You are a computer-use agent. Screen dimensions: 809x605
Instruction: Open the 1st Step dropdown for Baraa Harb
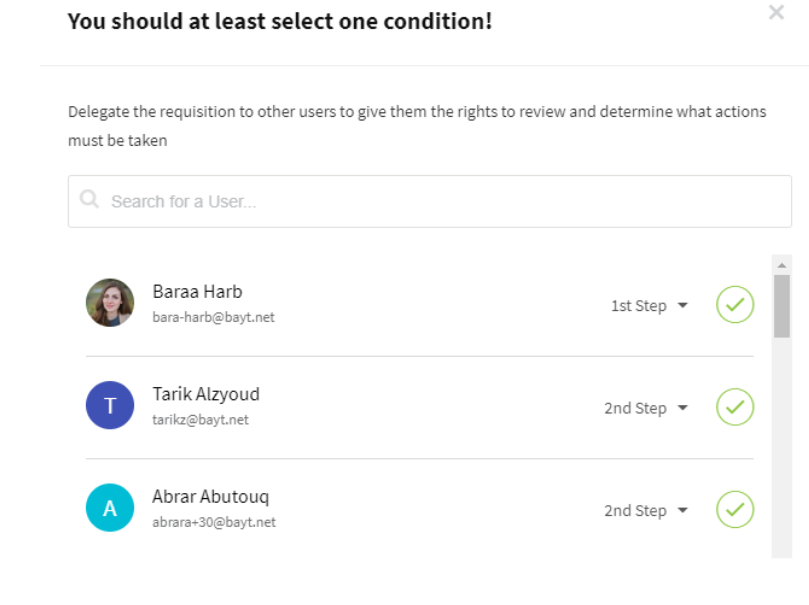pyautogui.click(x=650, y=305)
